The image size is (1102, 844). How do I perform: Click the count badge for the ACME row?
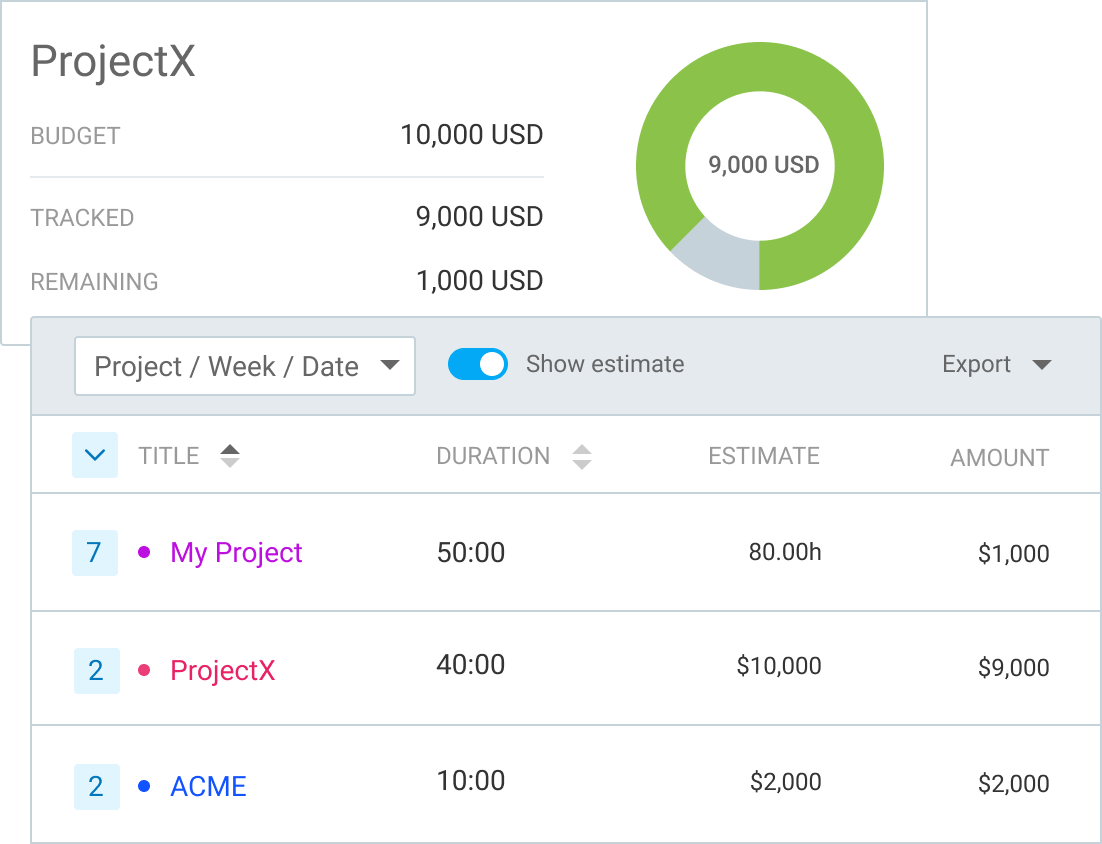pos(95,786)
